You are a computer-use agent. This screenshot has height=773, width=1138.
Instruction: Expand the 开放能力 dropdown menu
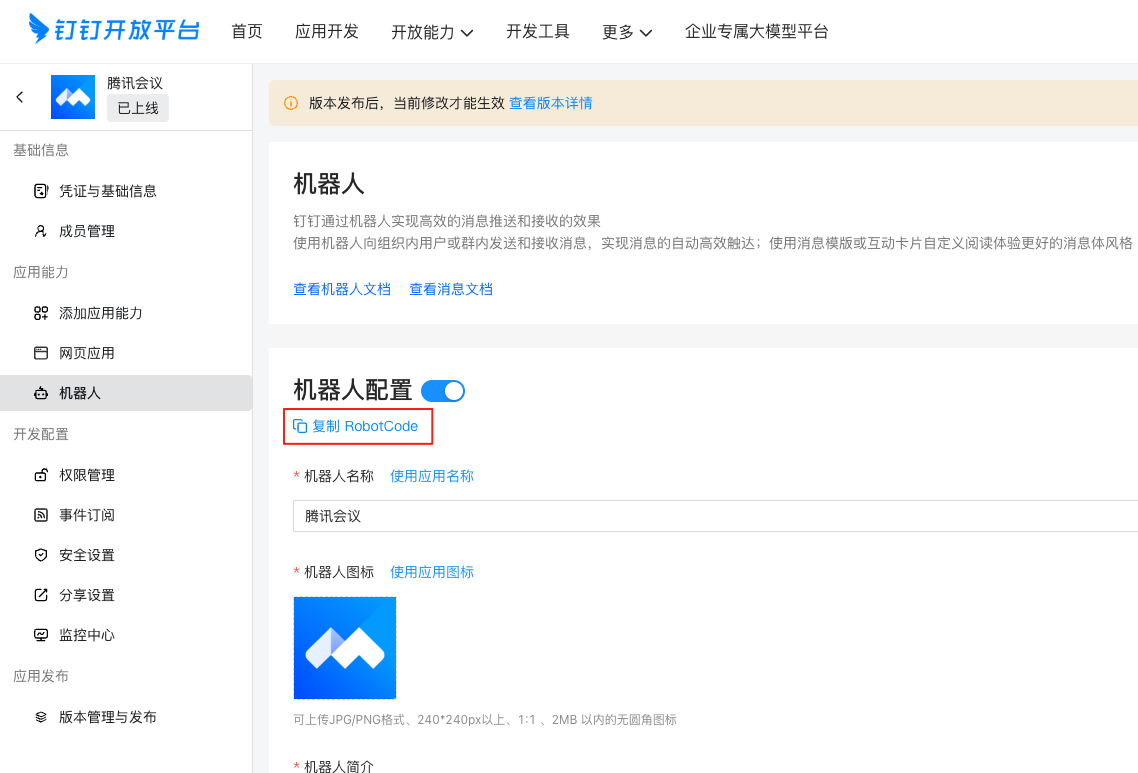click(x=432, y=32)
